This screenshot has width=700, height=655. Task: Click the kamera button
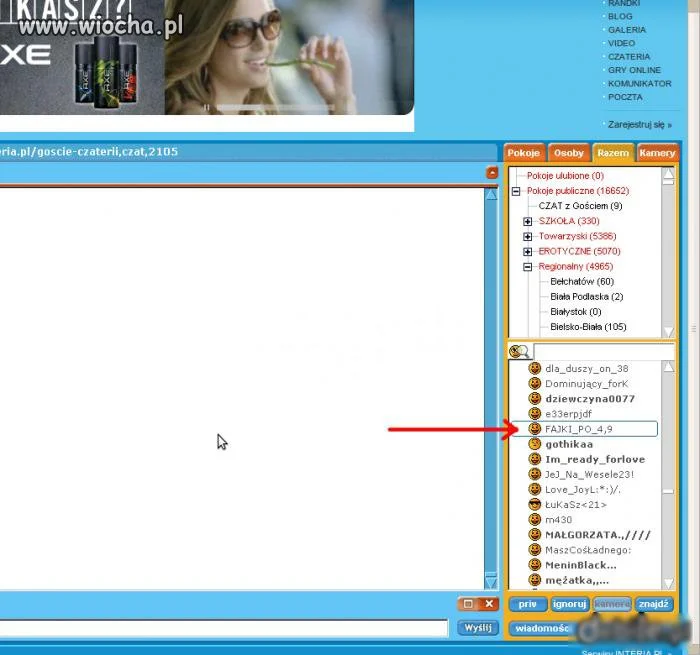[612, 604]
